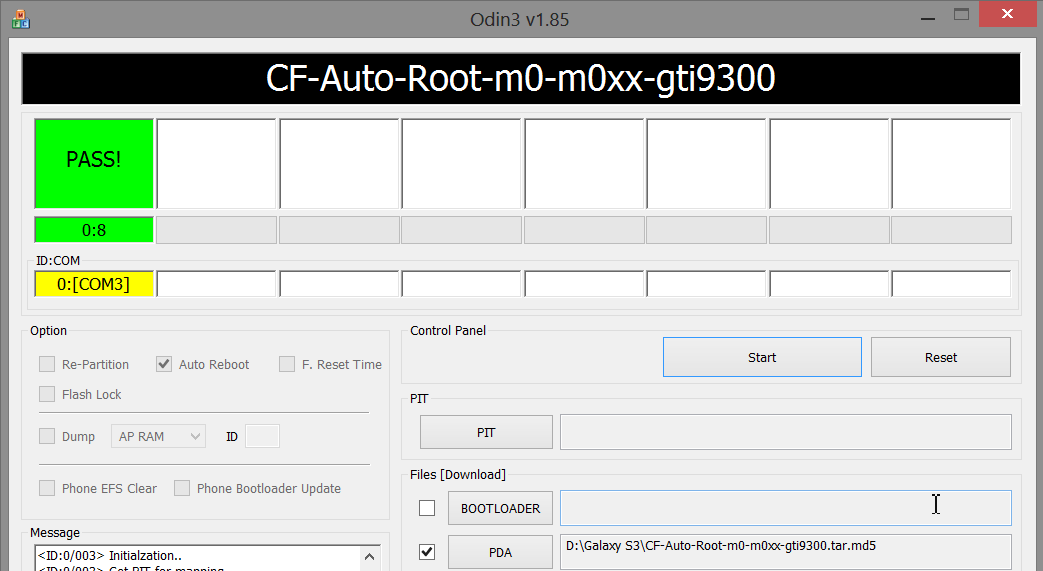Image resolution: width=1043 pixels, height=571 pixels.
Task: Enable F. Reset Time checkbox
Action: click(x=287, y=364)
